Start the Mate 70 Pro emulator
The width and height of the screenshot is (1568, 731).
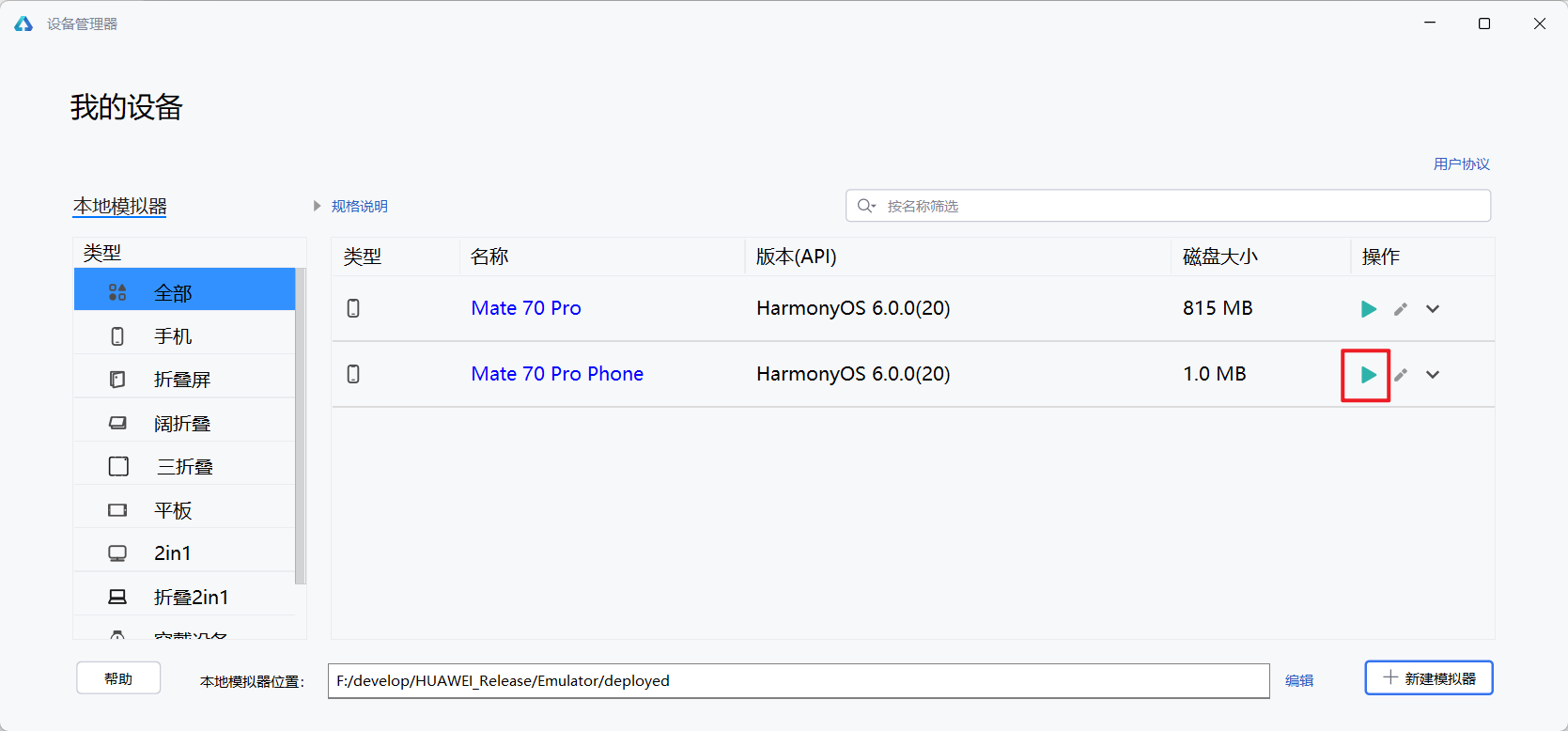1369,309
